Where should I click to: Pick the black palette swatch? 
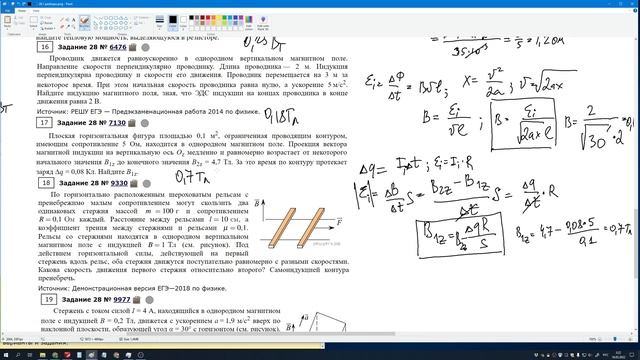click(191, 18)
